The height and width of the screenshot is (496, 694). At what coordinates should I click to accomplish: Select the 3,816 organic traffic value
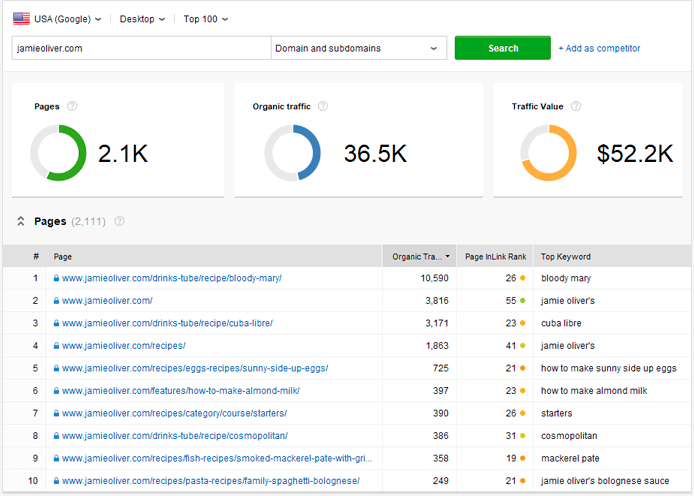tap(437, 300)
